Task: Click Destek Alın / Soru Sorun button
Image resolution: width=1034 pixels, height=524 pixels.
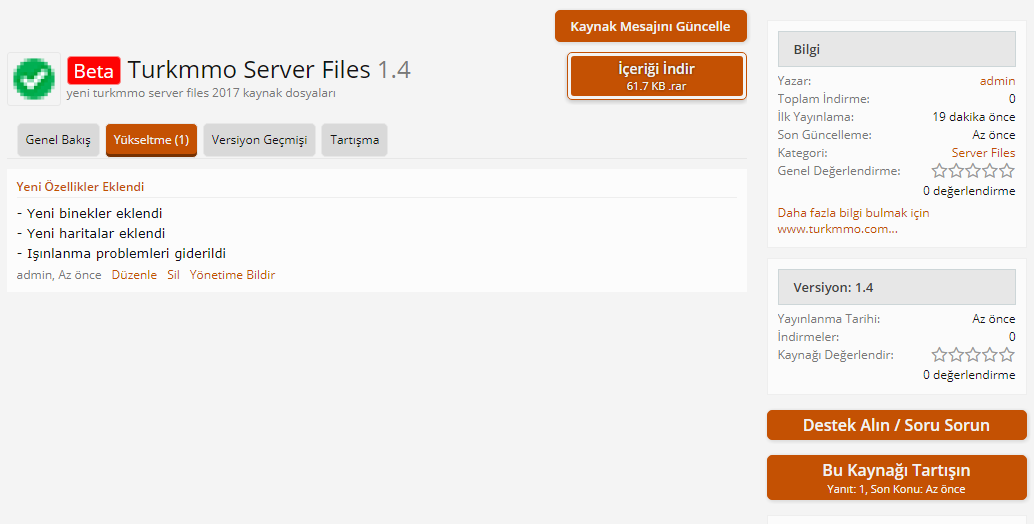Action: click(x=896, y=425)
